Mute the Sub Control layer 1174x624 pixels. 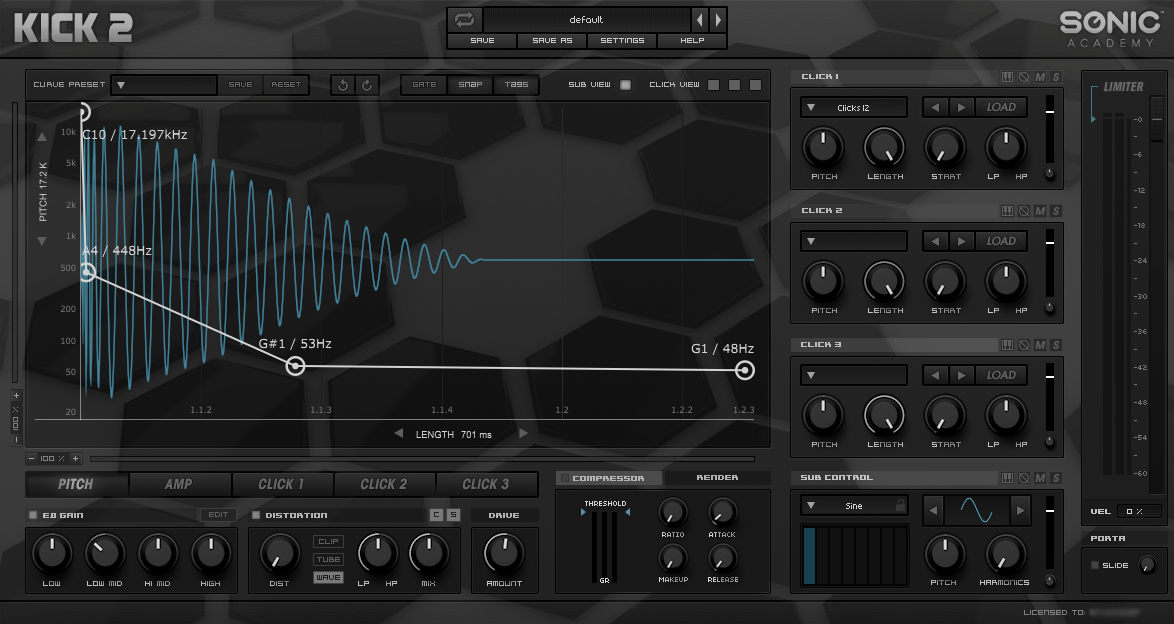click(x=1040, y=477)
